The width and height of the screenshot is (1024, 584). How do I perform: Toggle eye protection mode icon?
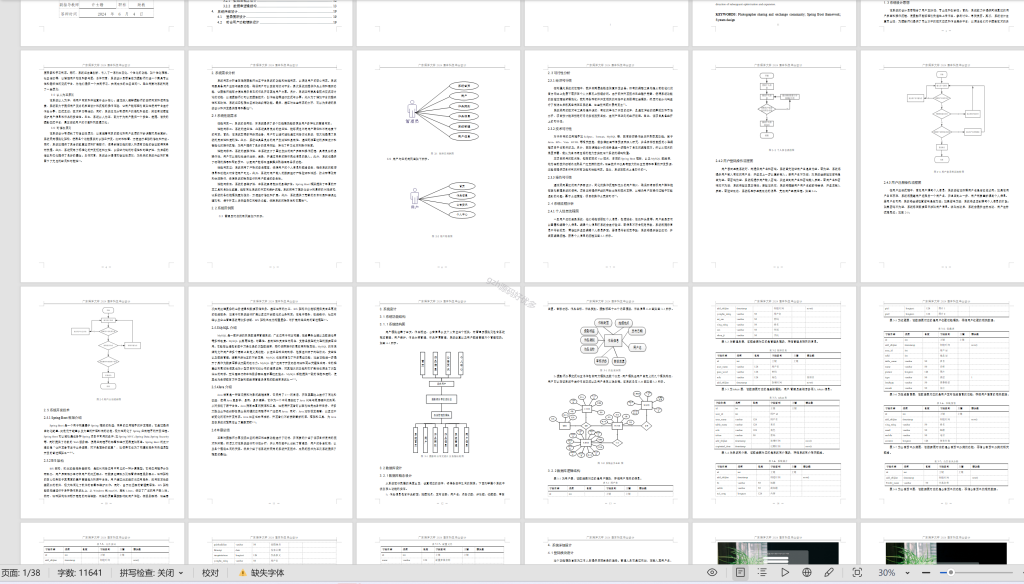[x=712, y=572]
